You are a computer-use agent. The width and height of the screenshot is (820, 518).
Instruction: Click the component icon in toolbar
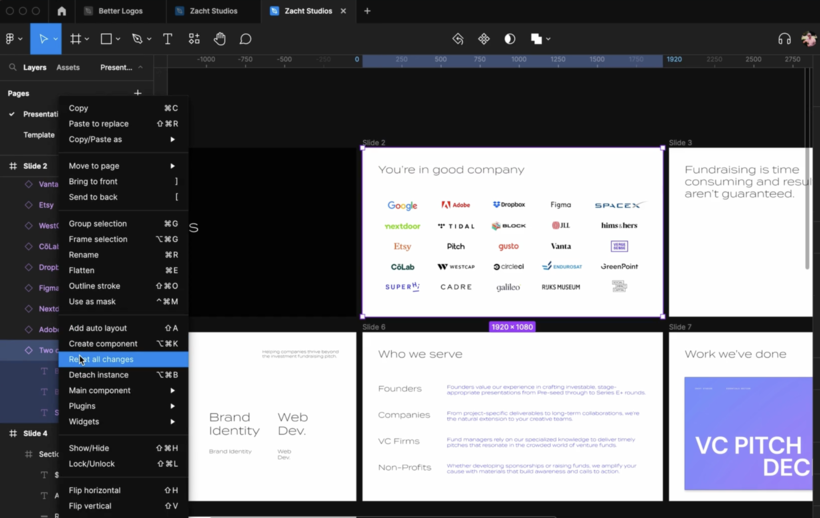[484, 39]
